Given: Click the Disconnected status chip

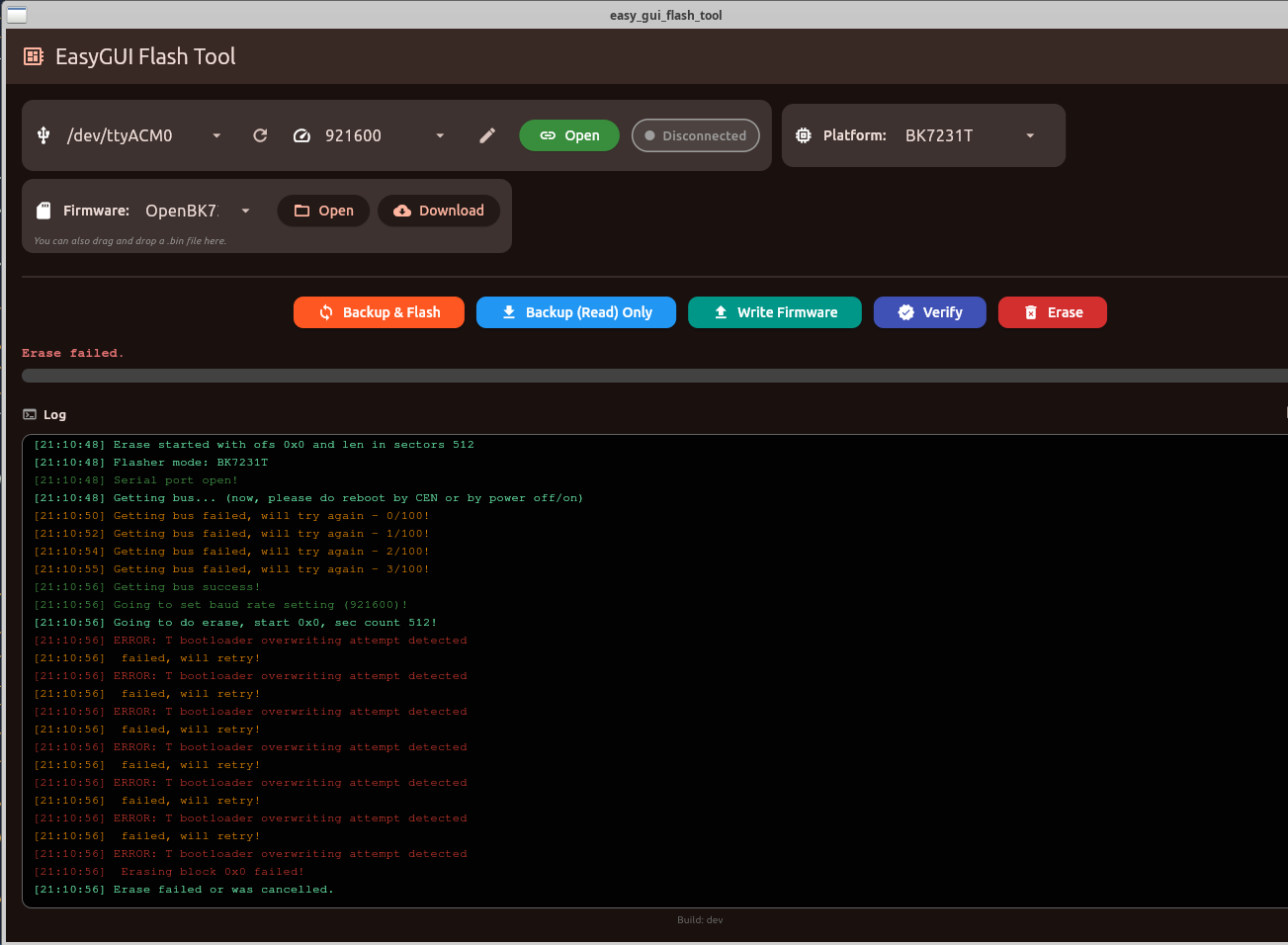Looking at the screenshot, I should pyautogui.click(x=696, y=135).
